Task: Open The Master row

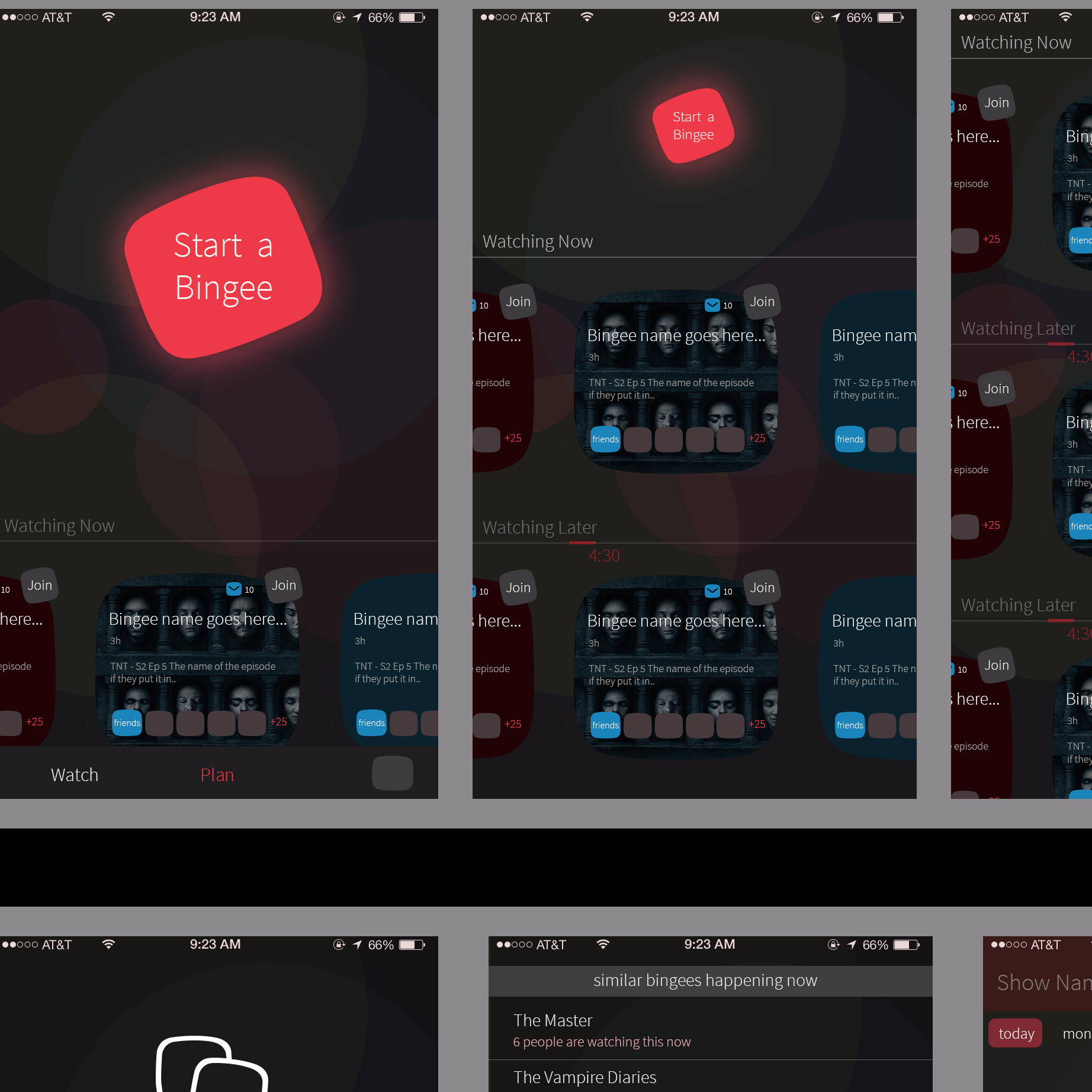Action: click(x=711, y=1029)
